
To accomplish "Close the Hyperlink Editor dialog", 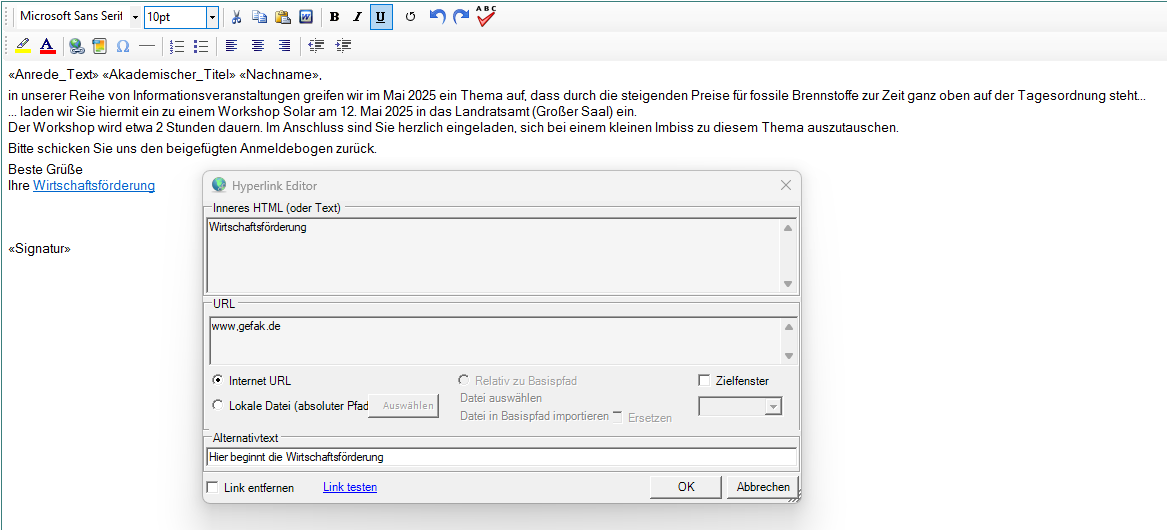I will tap(785, 185).
